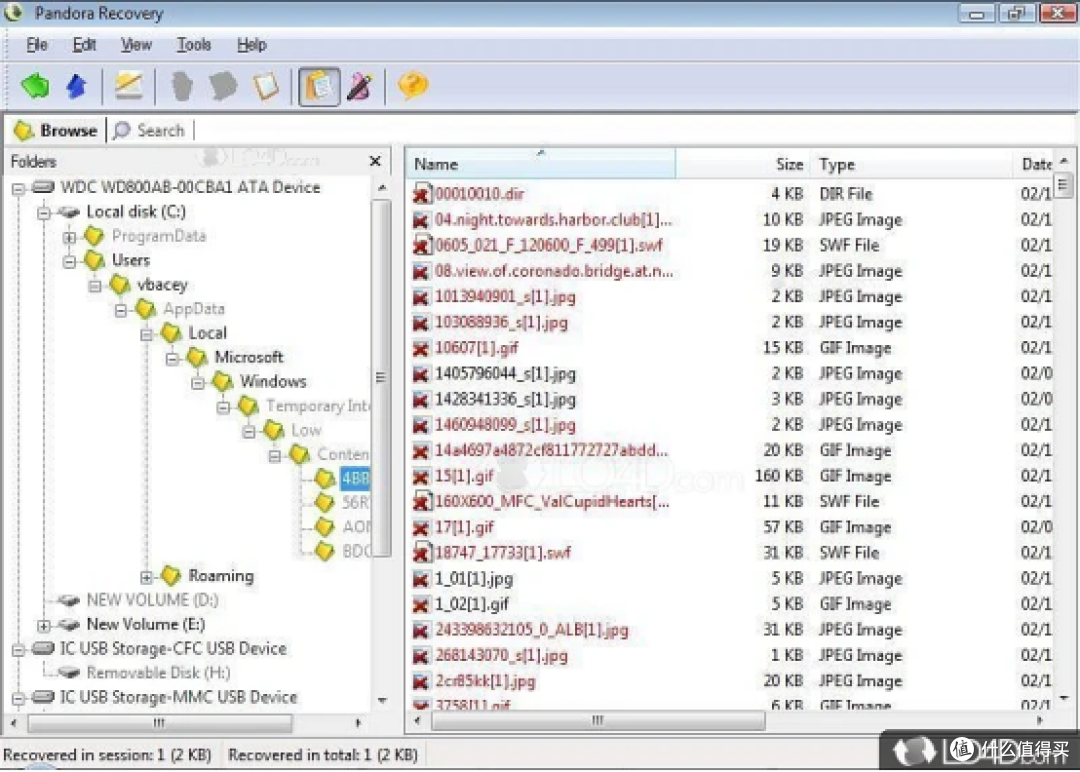
Task: Collapse the vbacey folder node
Action: click(95, 285)
